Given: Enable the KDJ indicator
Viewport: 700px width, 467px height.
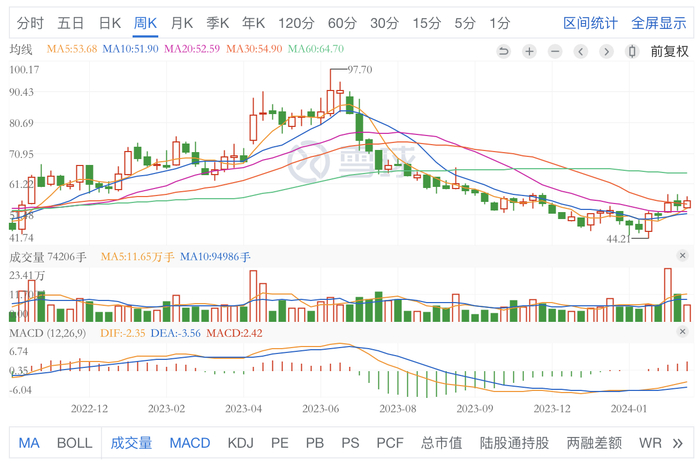Looking at the screenshot, I should tap(240, 443).
